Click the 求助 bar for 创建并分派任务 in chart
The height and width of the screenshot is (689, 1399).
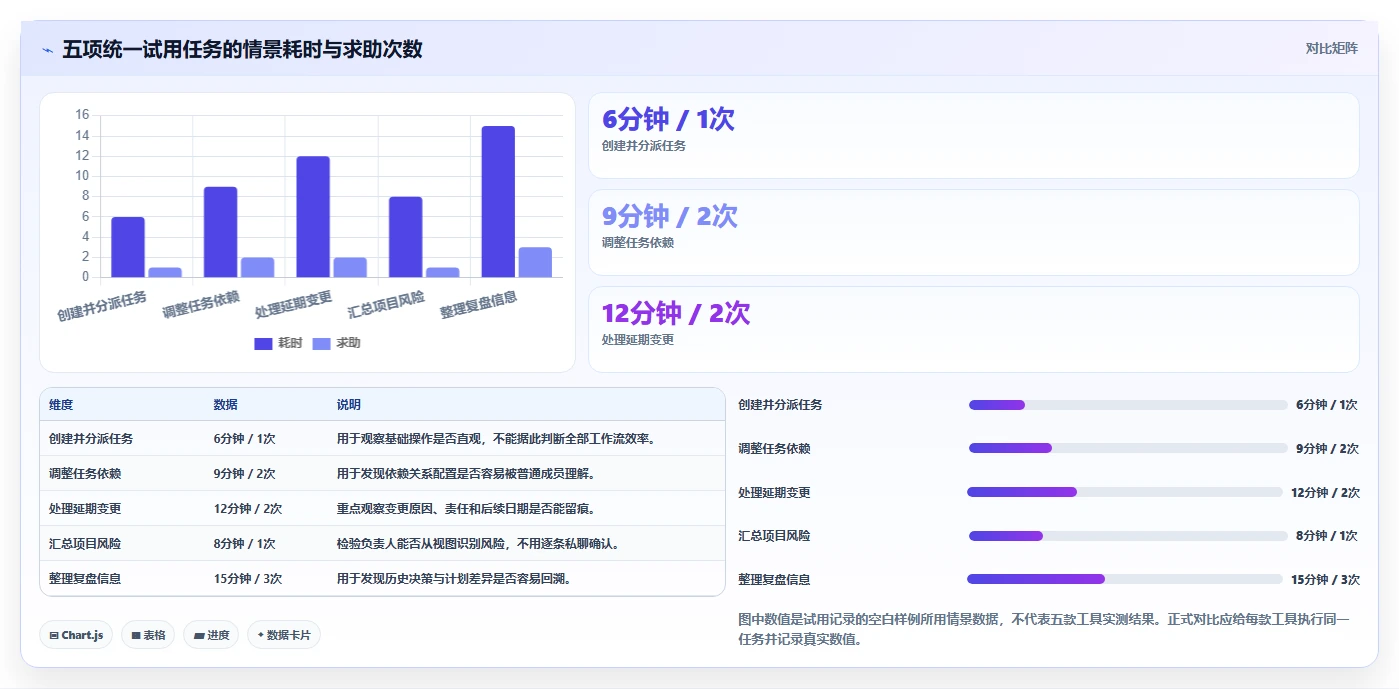point(165,272)
